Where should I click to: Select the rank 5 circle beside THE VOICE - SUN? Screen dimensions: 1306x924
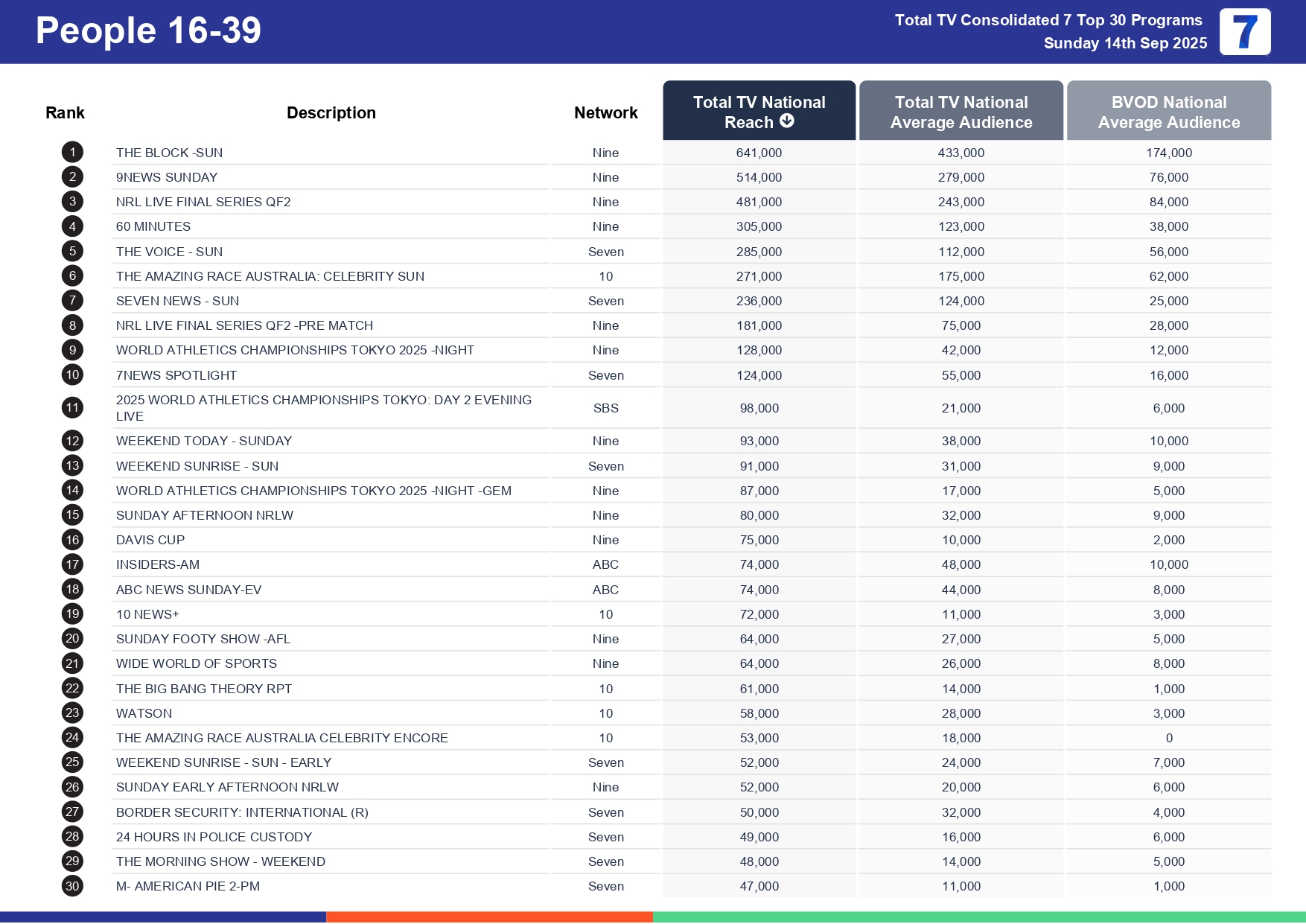(x=71, y=252)
